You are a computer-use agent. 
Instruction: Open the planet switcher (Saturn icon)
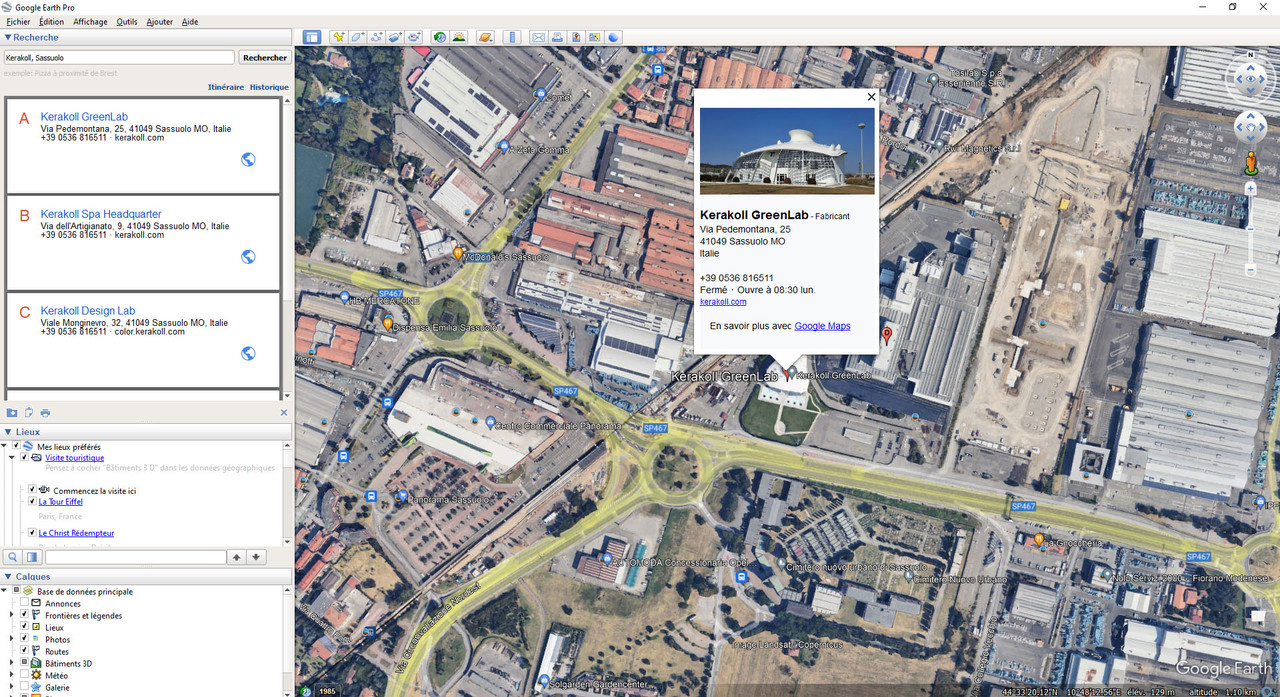[x=485, y=37]
